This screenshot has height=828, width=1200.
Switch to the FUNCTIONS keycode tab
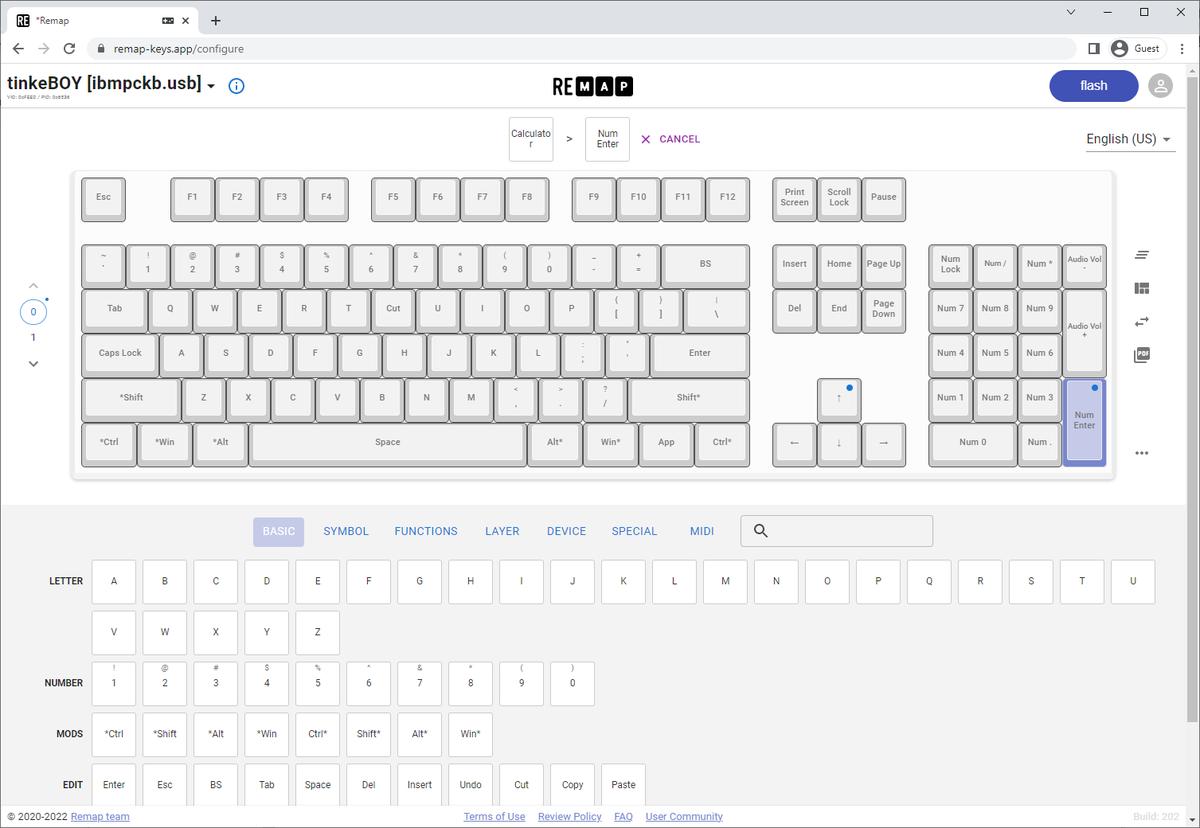click(x=426, y=531)
